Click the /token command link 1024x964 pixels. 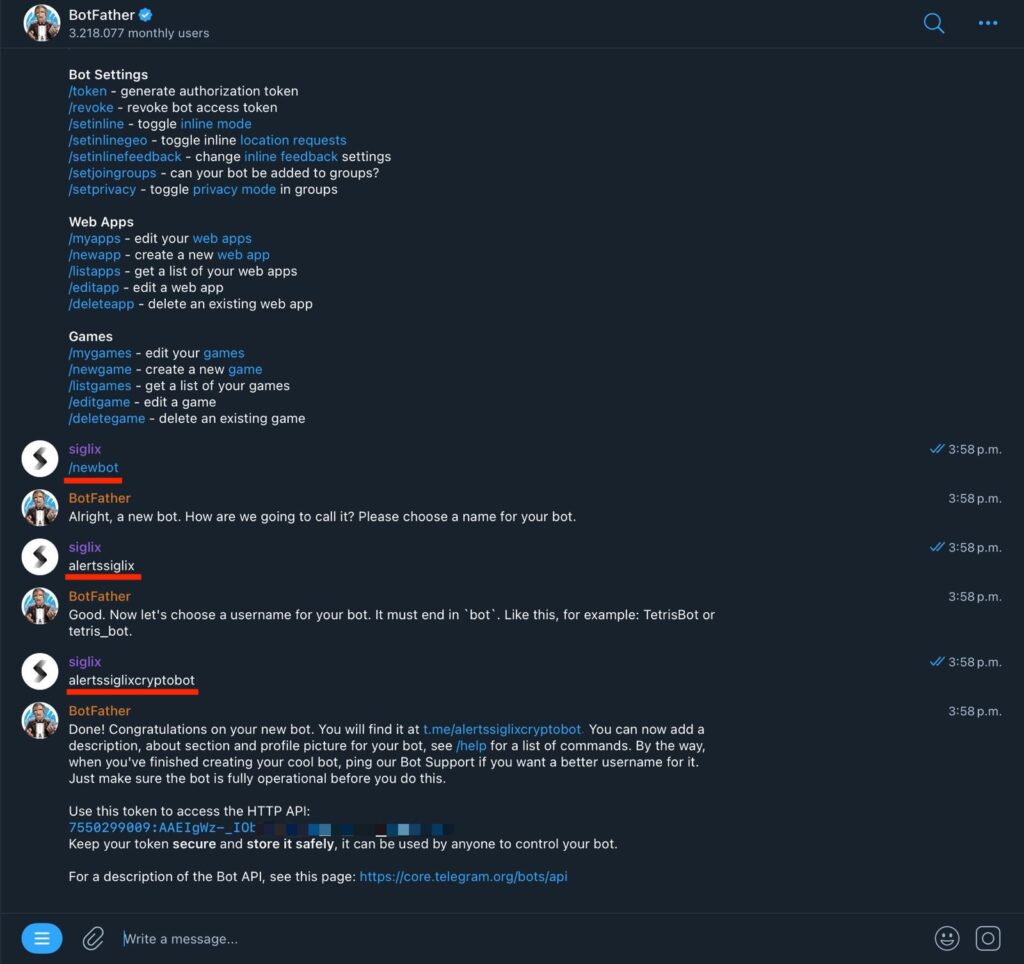(88, 91)
